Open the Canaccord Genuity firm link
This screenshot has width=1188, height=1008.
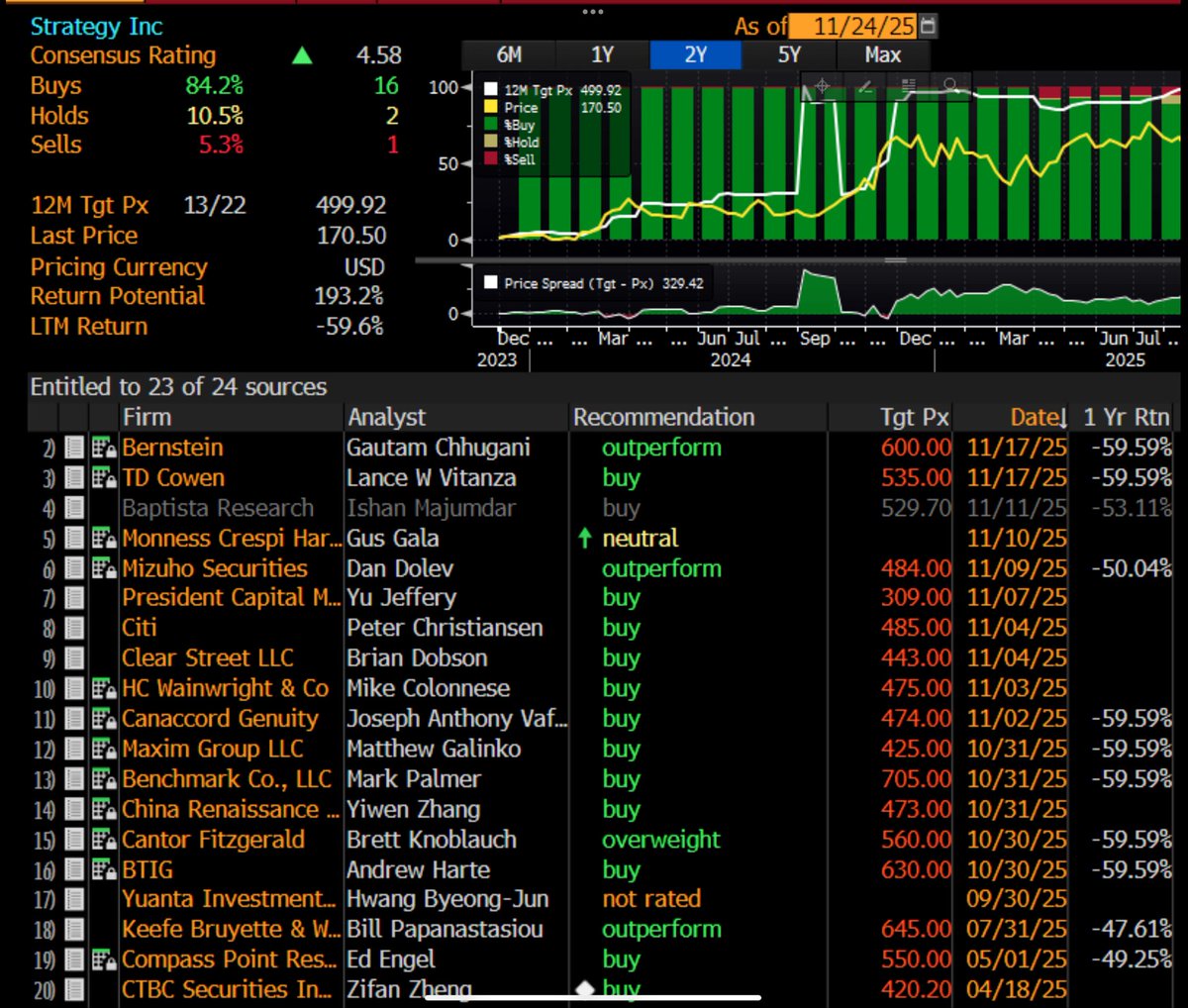[220, 719]
